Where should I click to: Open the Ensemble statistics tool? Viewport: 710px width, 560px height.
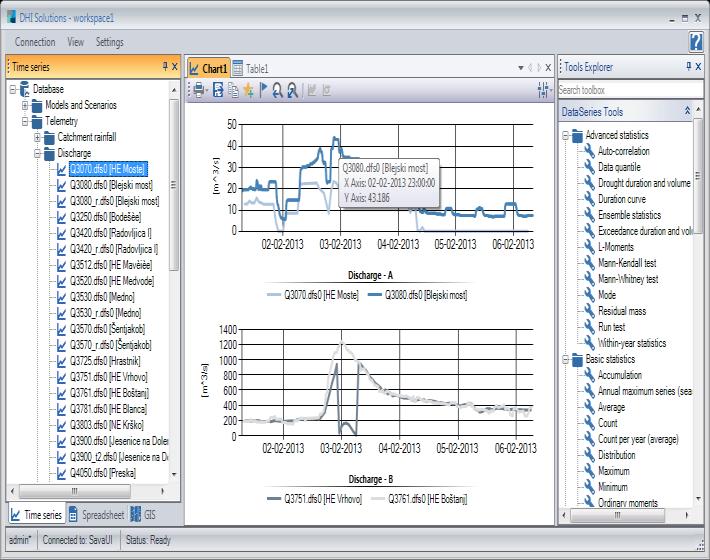tap(629, 215)
